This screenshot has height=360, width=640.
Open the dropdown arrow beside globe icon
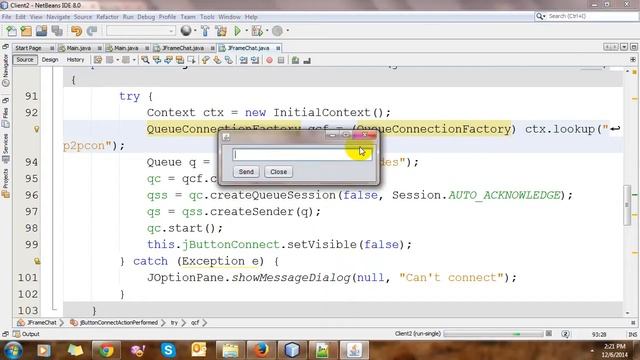195,31
